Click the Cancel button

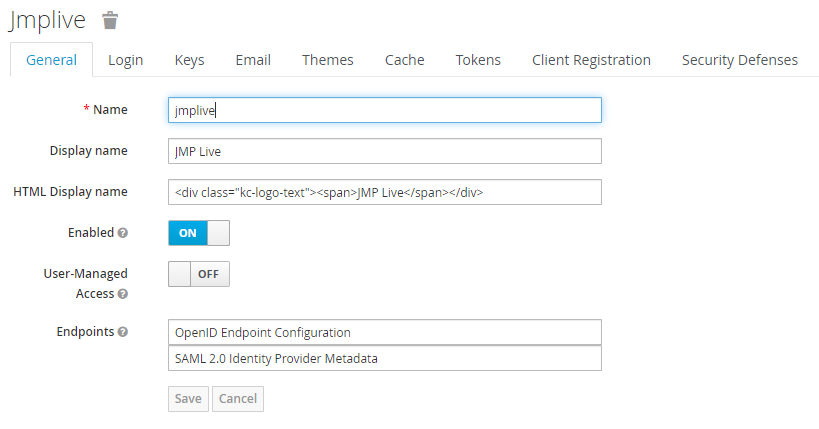pos(238,398)
